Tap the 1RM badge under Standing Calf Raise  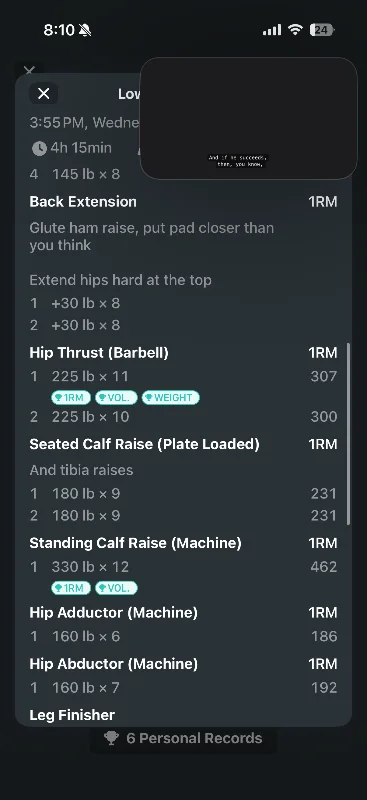(71, 588)
